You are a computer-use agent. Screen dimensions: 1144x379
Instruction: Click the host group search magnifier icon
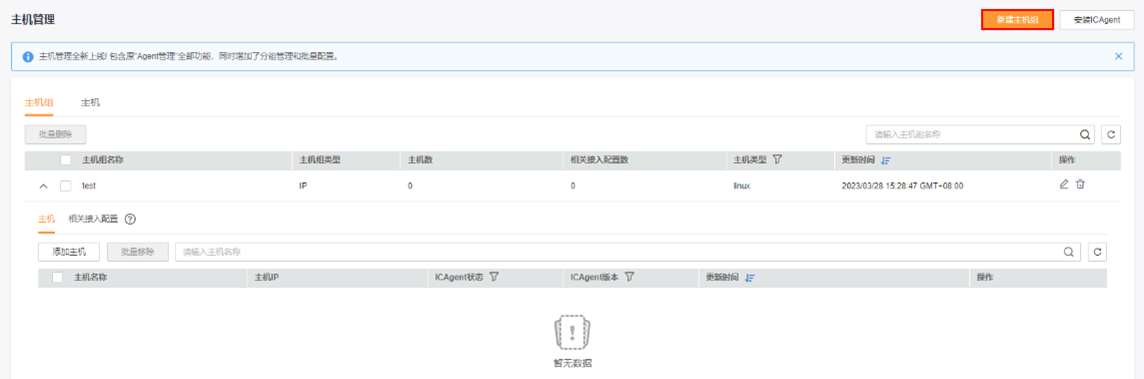tap(1085, 134)
